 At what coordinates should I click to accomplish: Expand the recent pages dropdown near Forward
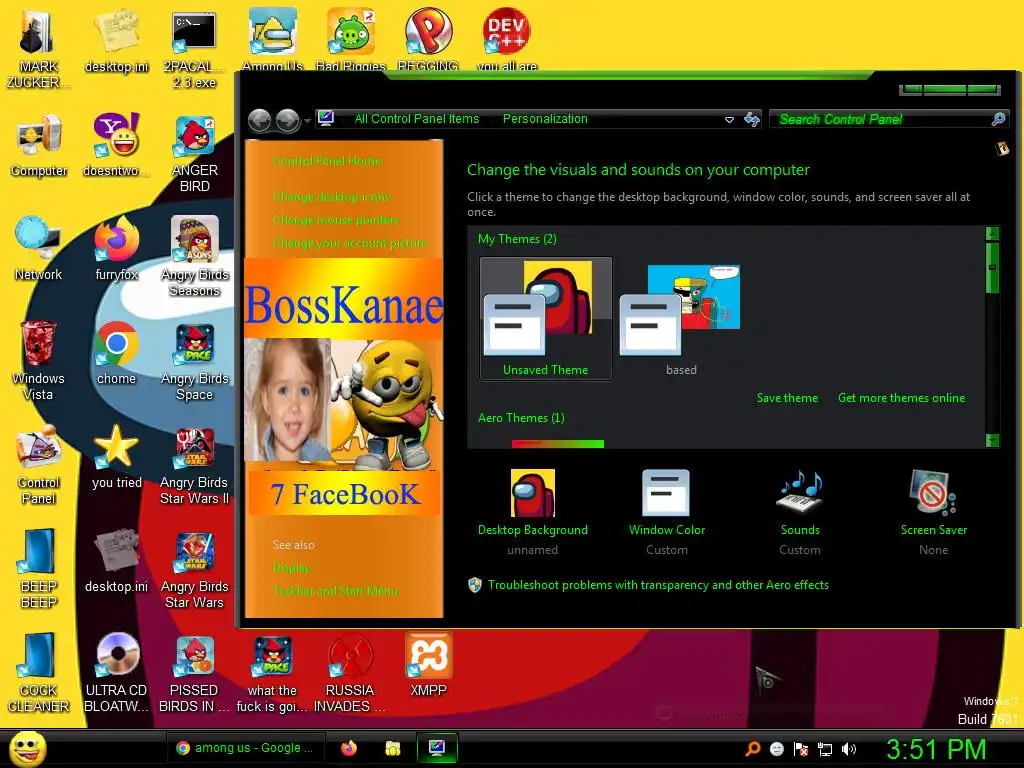(x=307, y=121)
